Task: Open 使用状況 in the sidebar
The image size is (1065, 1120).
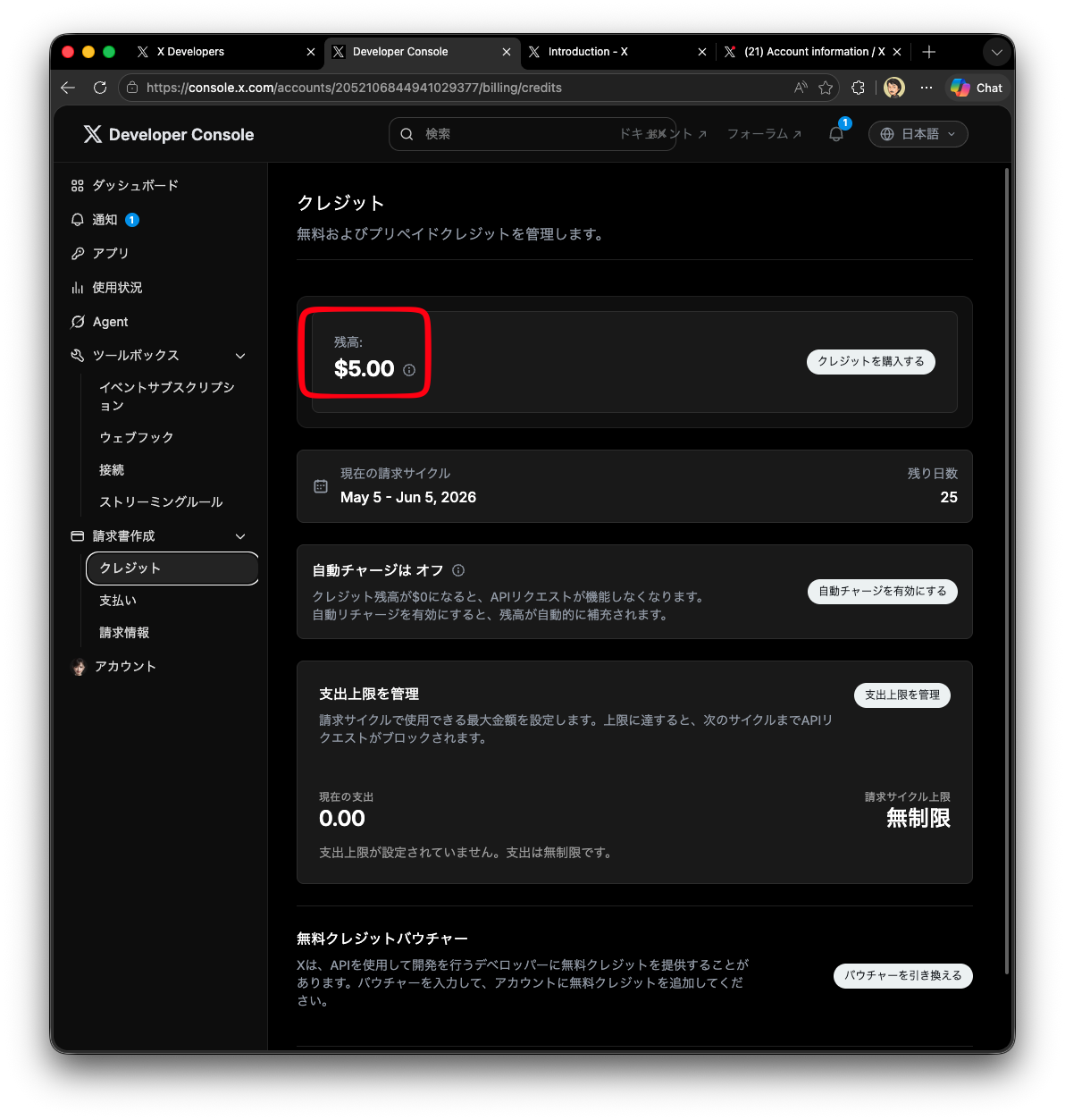Action: 118,288
